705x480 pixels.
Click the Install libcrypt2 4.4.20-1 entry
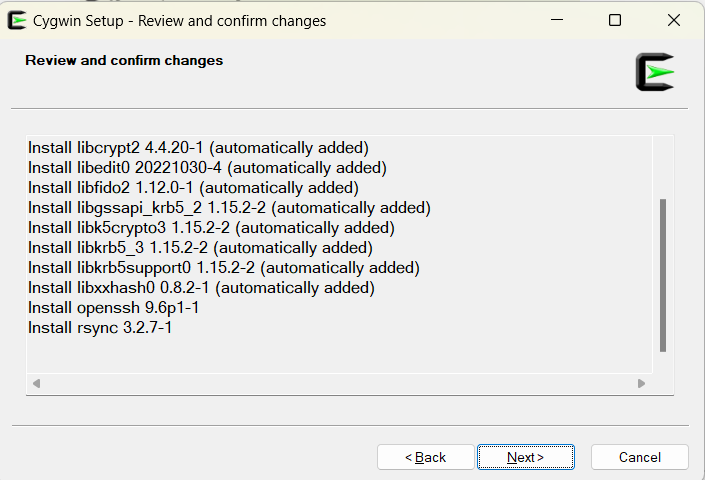[198, 148]
